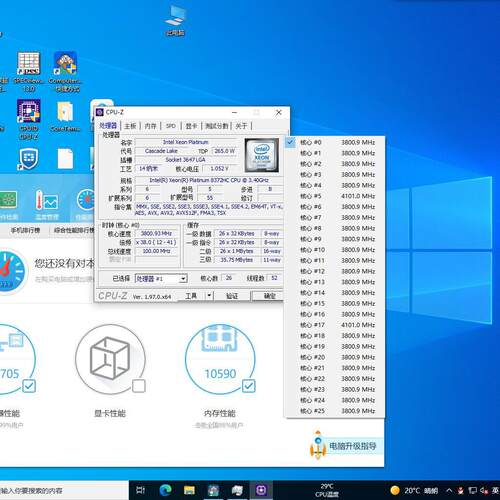Click the multiplier field x 38.0 (12 - 41)
This screenshot has width=500, height=500.
[x=156, y=242]
